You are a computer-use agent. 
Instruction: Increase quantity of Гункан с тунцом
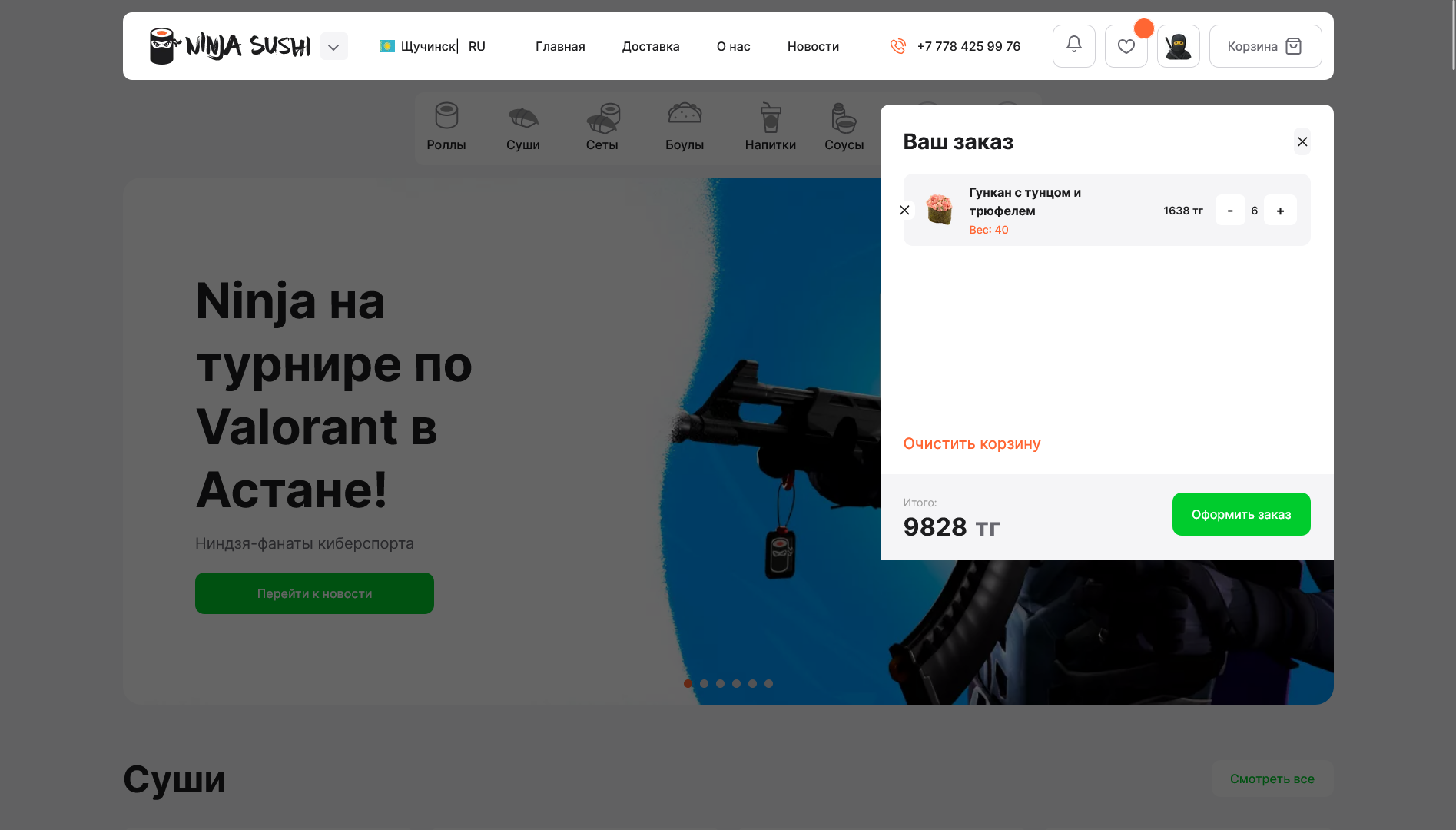pyautogui.click(x=1280, y=210)
